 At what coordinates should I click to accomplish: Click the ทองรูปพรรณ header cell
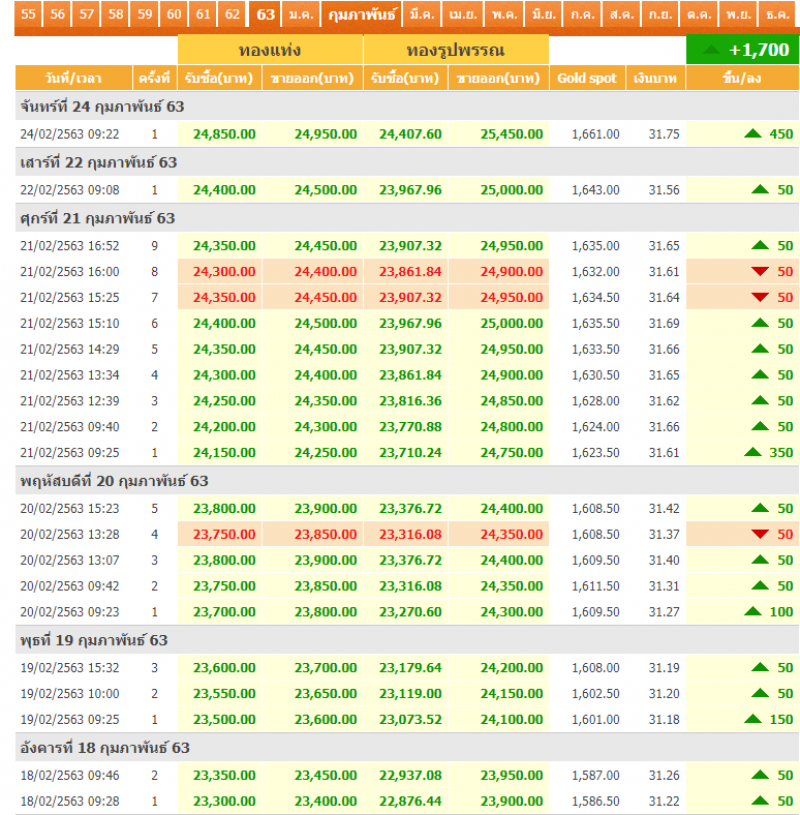456,50
